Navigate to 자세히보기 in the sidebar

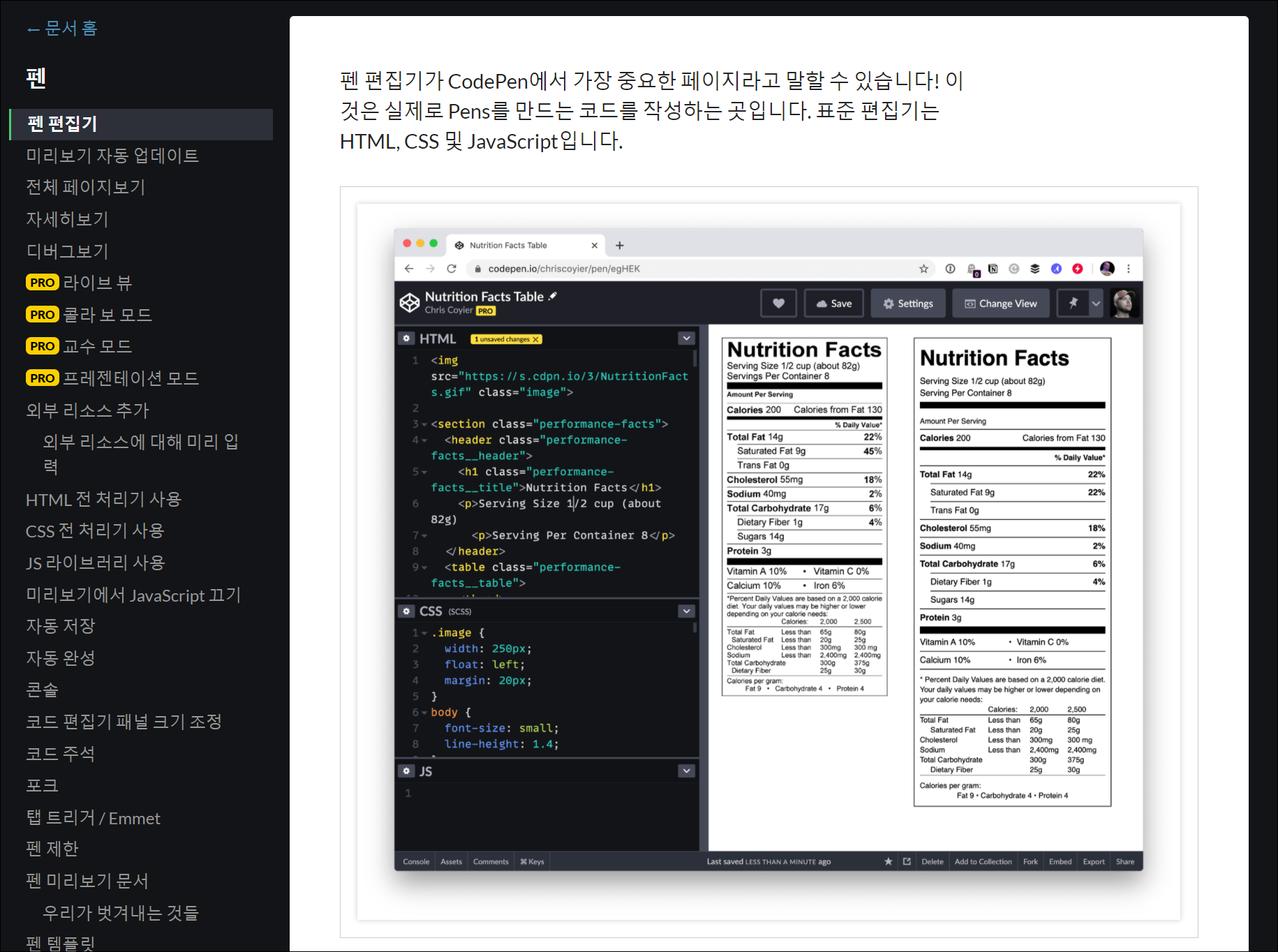click(x=67, y=219)
